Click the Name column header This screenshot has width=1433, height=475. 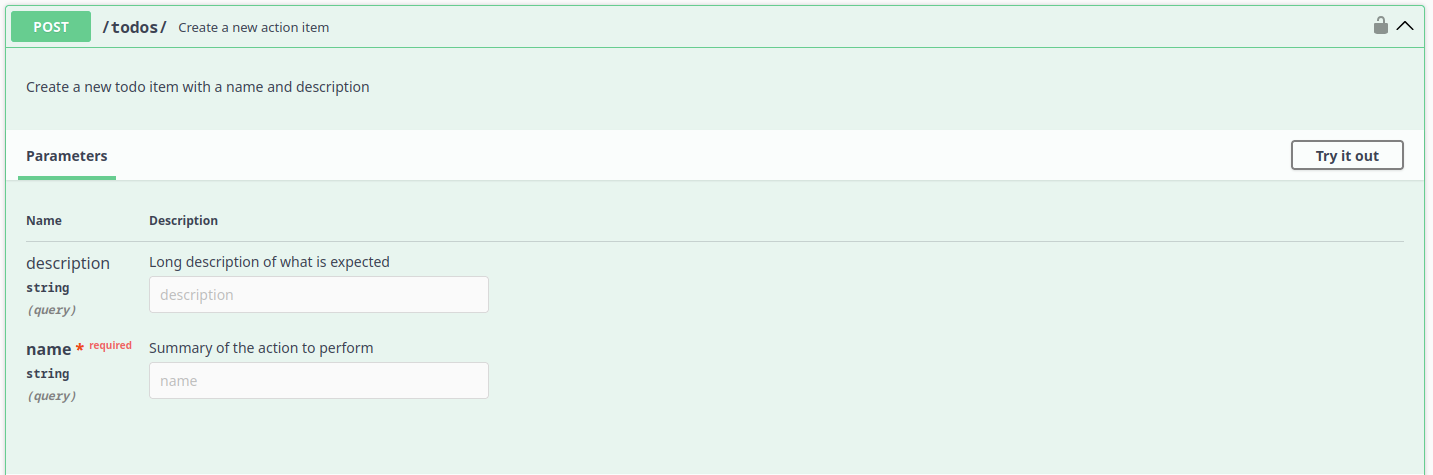(44, 220)
